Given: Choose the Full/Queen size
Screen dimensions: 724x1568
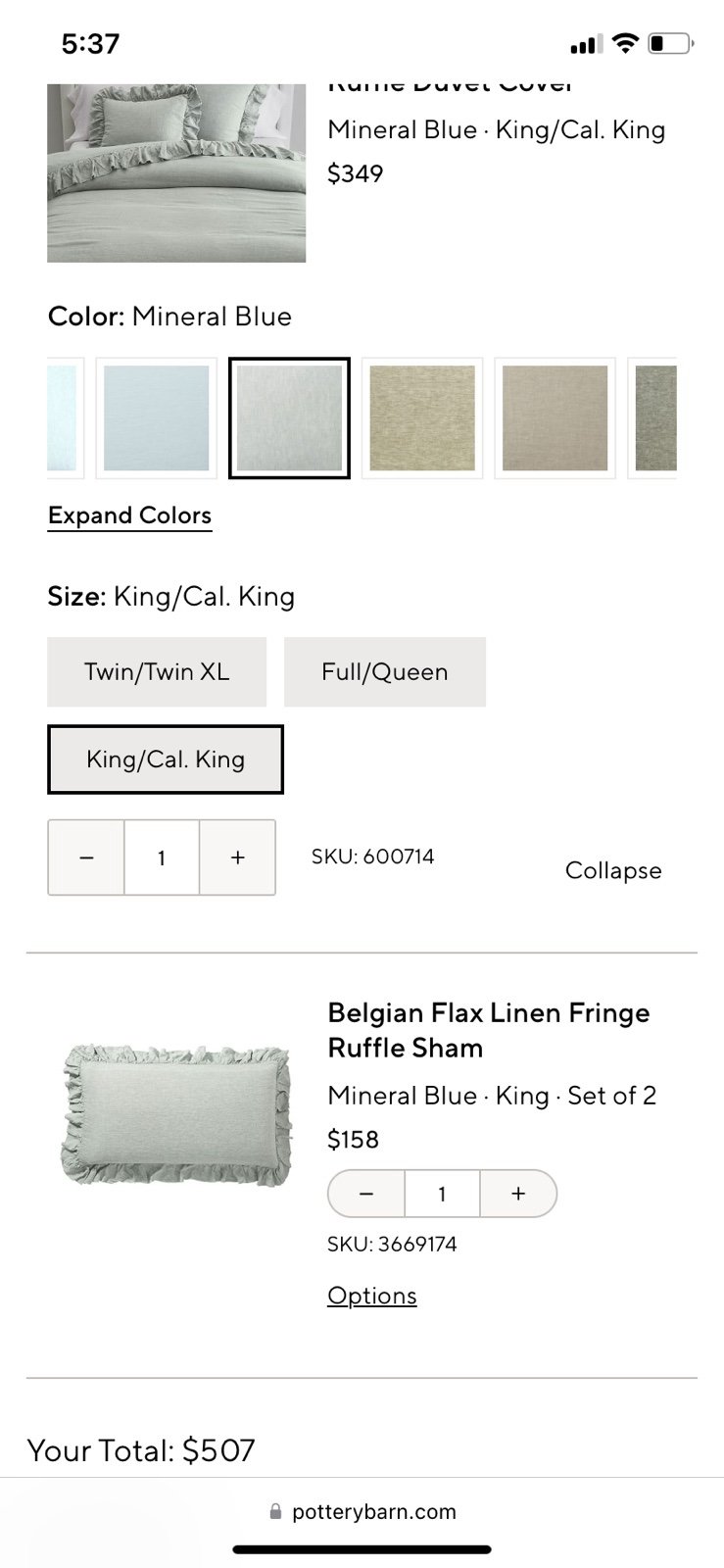Looking at the screenshot, I should (x=384, y=672).
